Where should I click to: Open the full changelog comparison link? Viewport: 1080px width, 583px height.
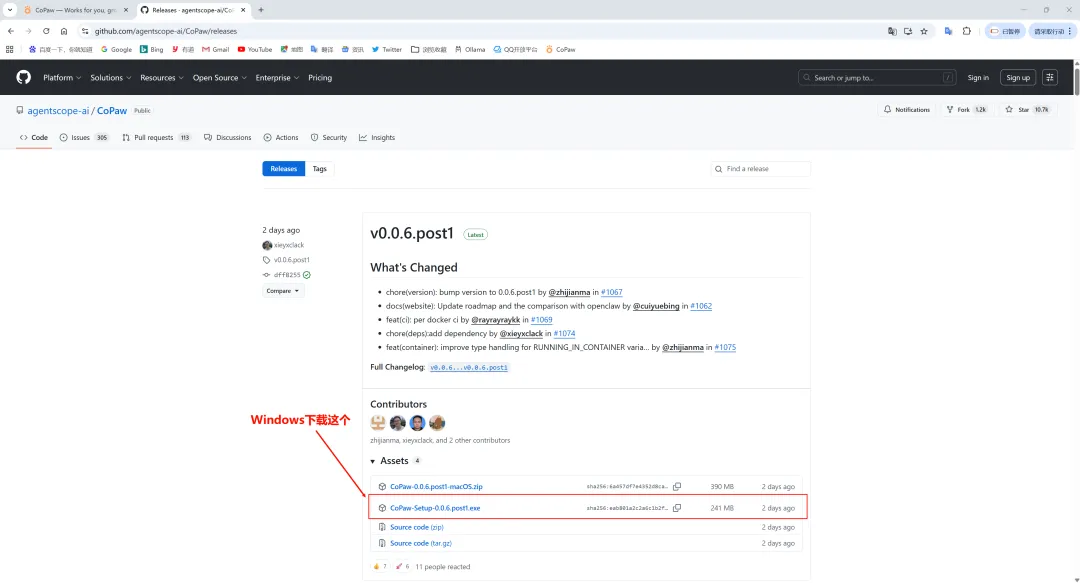coord(469,367)
